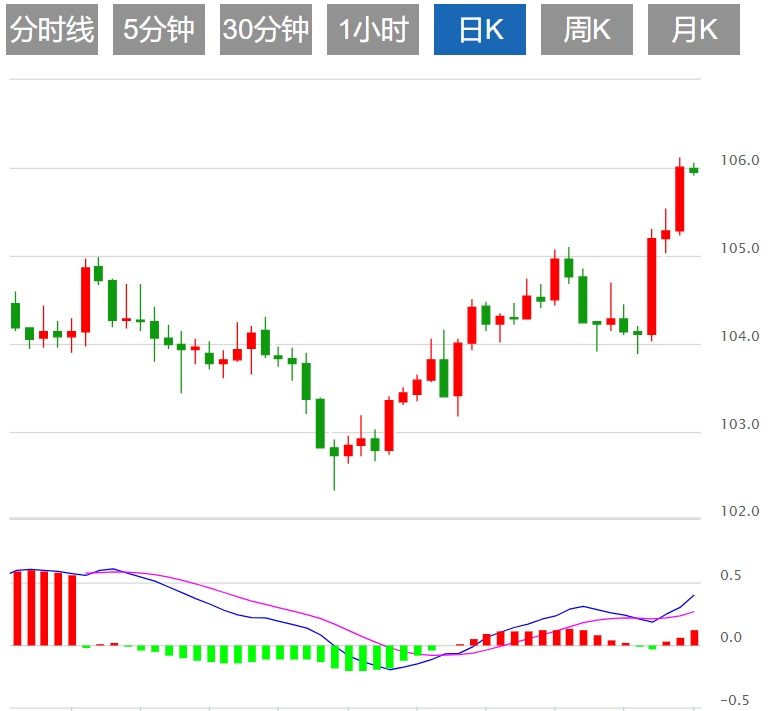
Task: Select the active 日K daily chart tab
Action: 480,29
